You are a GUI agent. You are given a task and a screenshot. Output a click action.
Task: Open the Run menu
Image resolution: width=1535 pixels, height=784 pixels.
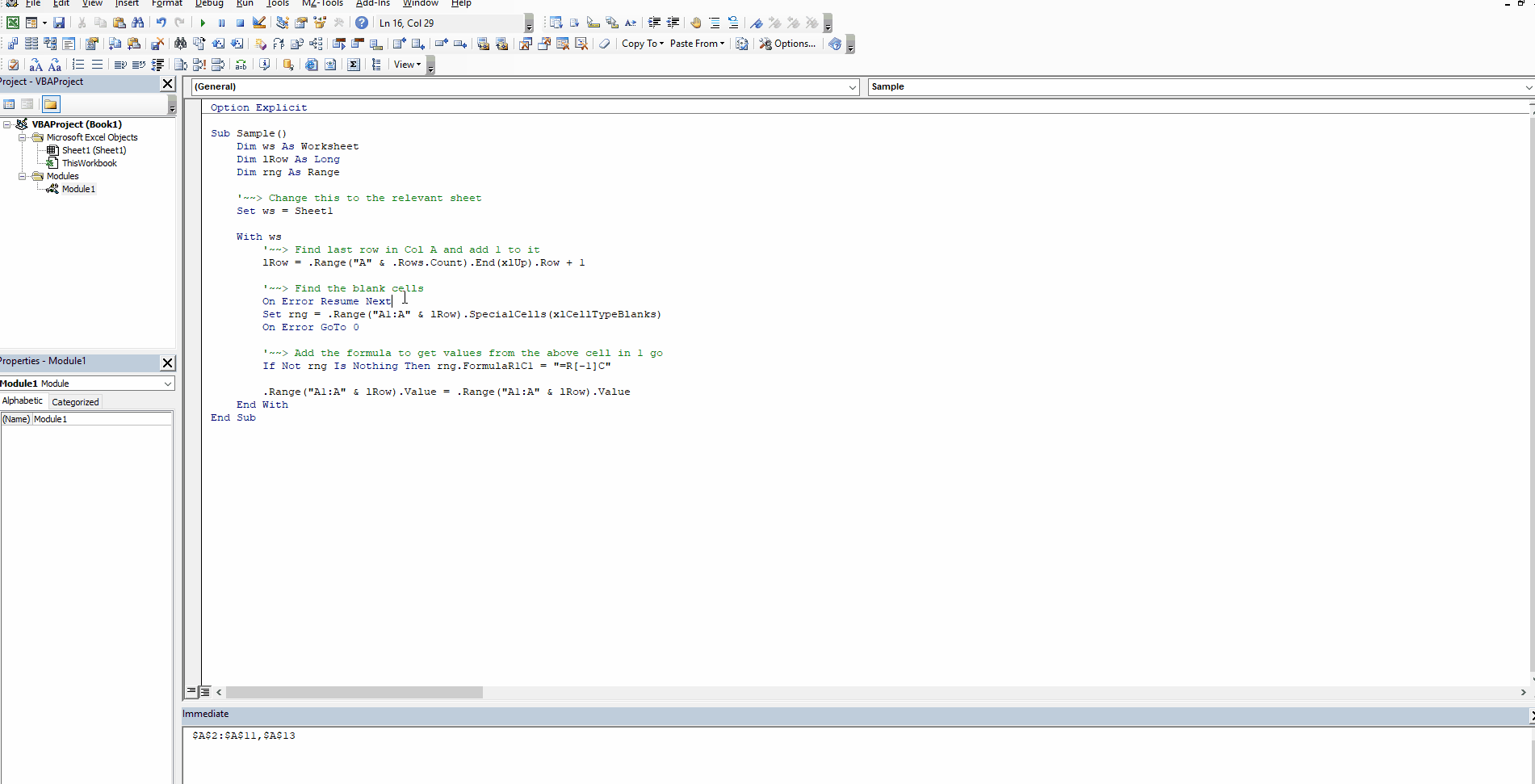pyautogui.click(x=245, y=3)
